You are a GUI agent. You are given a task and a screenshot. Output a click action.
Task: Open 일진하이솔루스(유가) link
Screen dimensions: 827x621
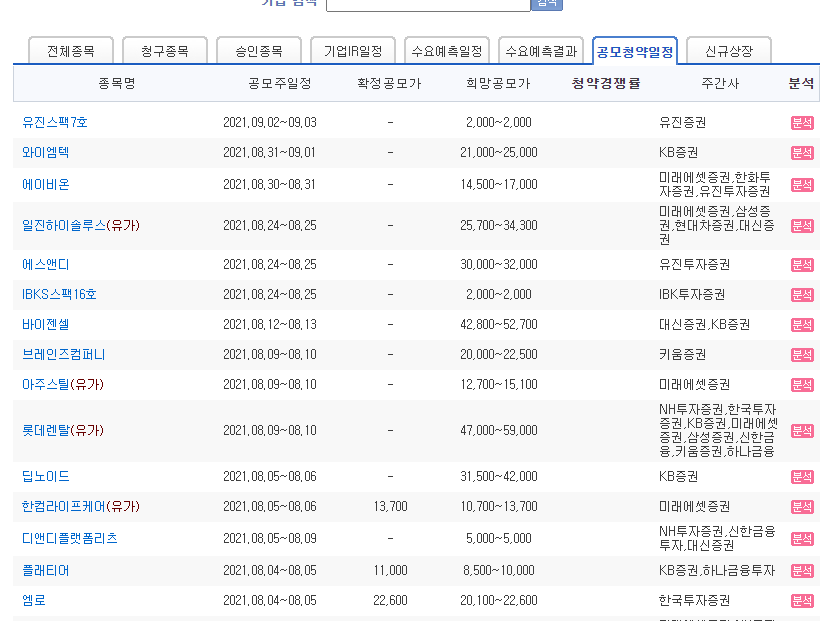81,226
